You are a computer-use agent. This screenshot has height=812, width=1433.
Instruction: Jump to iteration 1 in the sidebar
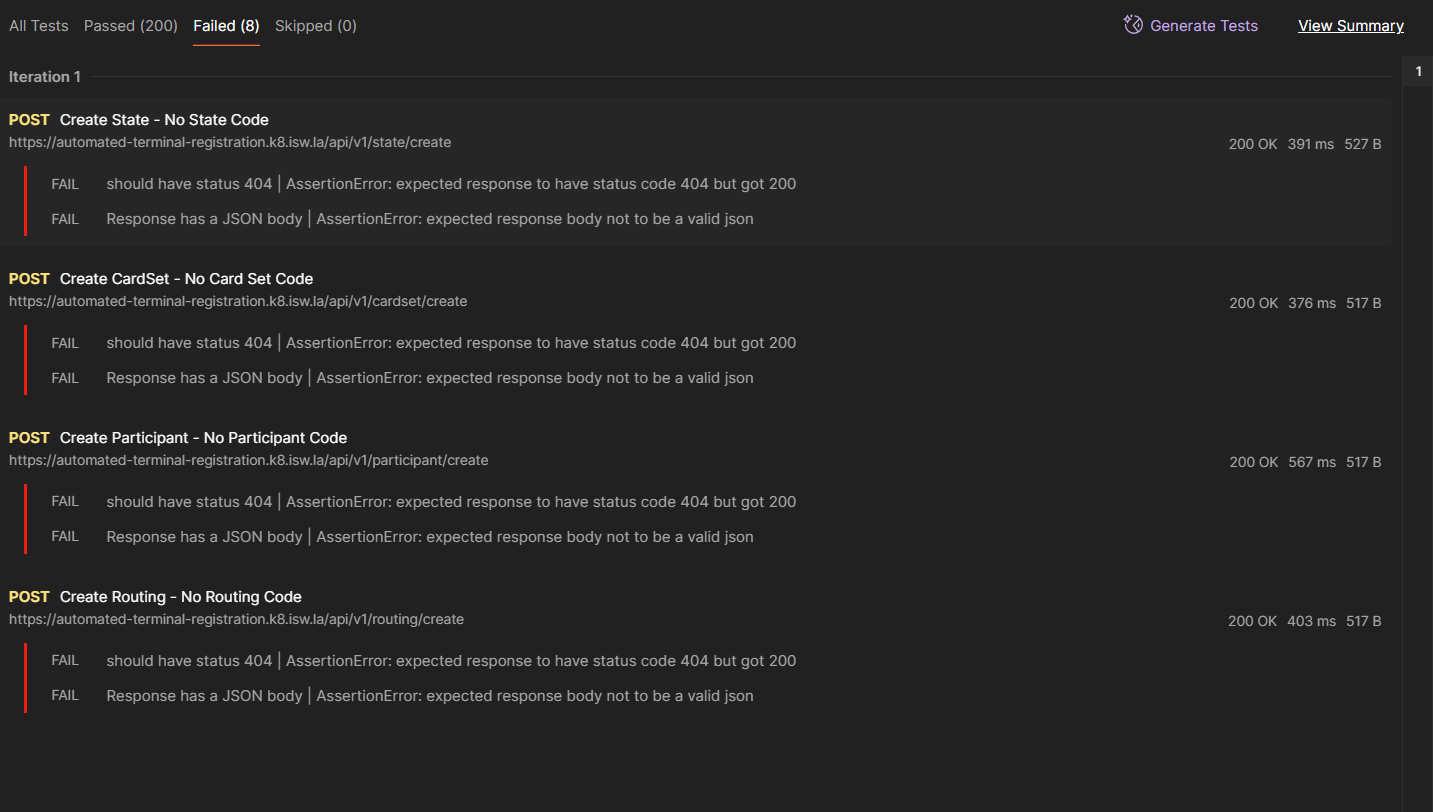click(x=1418, y=72)
